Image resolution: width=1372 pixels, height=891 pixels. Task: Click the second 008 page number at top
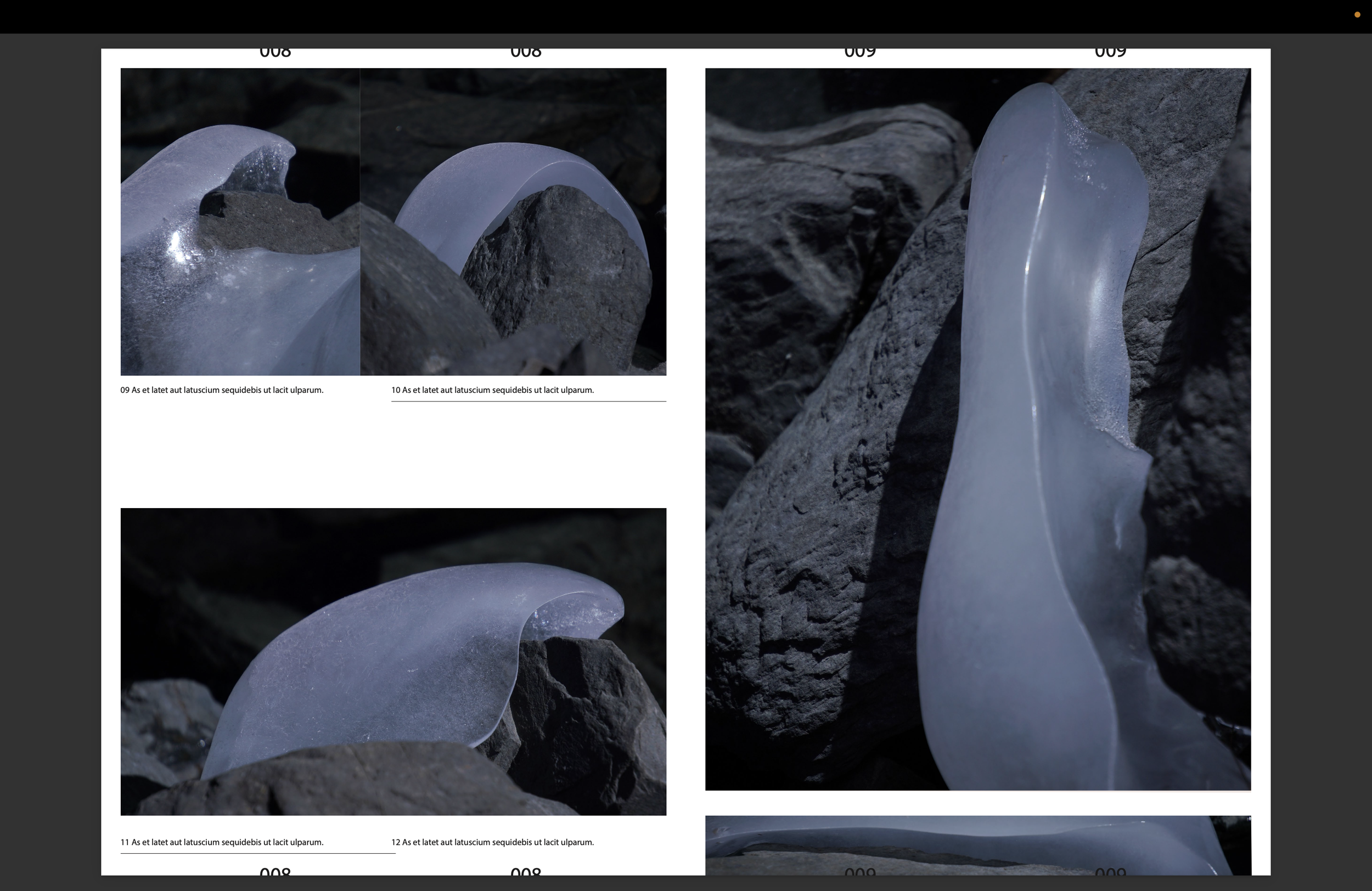[526, 53]
